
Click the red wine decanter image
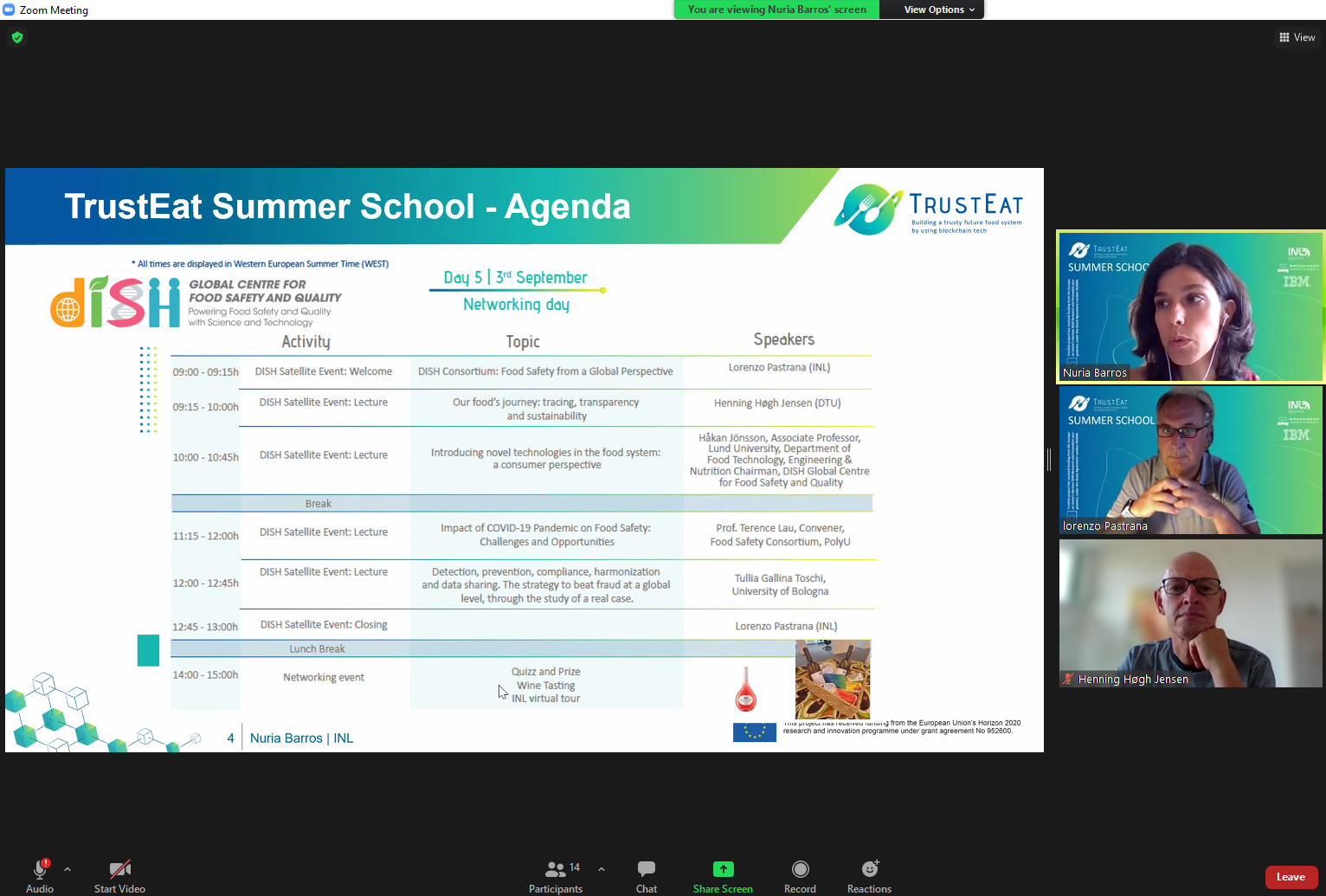pyautogui.click(x=745, y=689)
